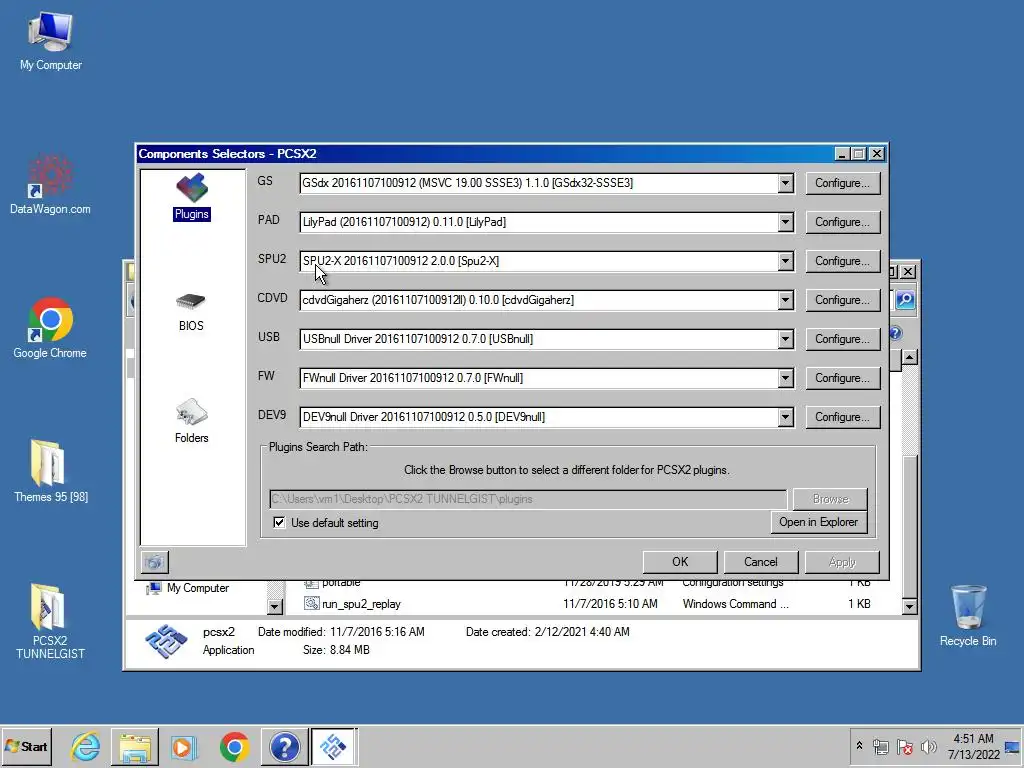This screenshot has height=768, width=1024.
Task: Click the Cancel button
Action: (x=761, y=562)
